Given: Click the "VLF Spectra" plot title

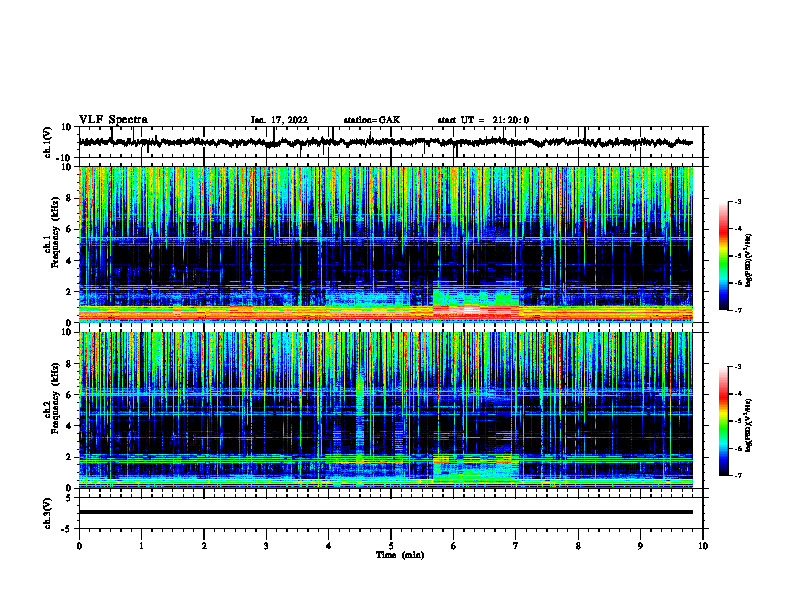Looking at the screenshot, I should pos(113,120).
